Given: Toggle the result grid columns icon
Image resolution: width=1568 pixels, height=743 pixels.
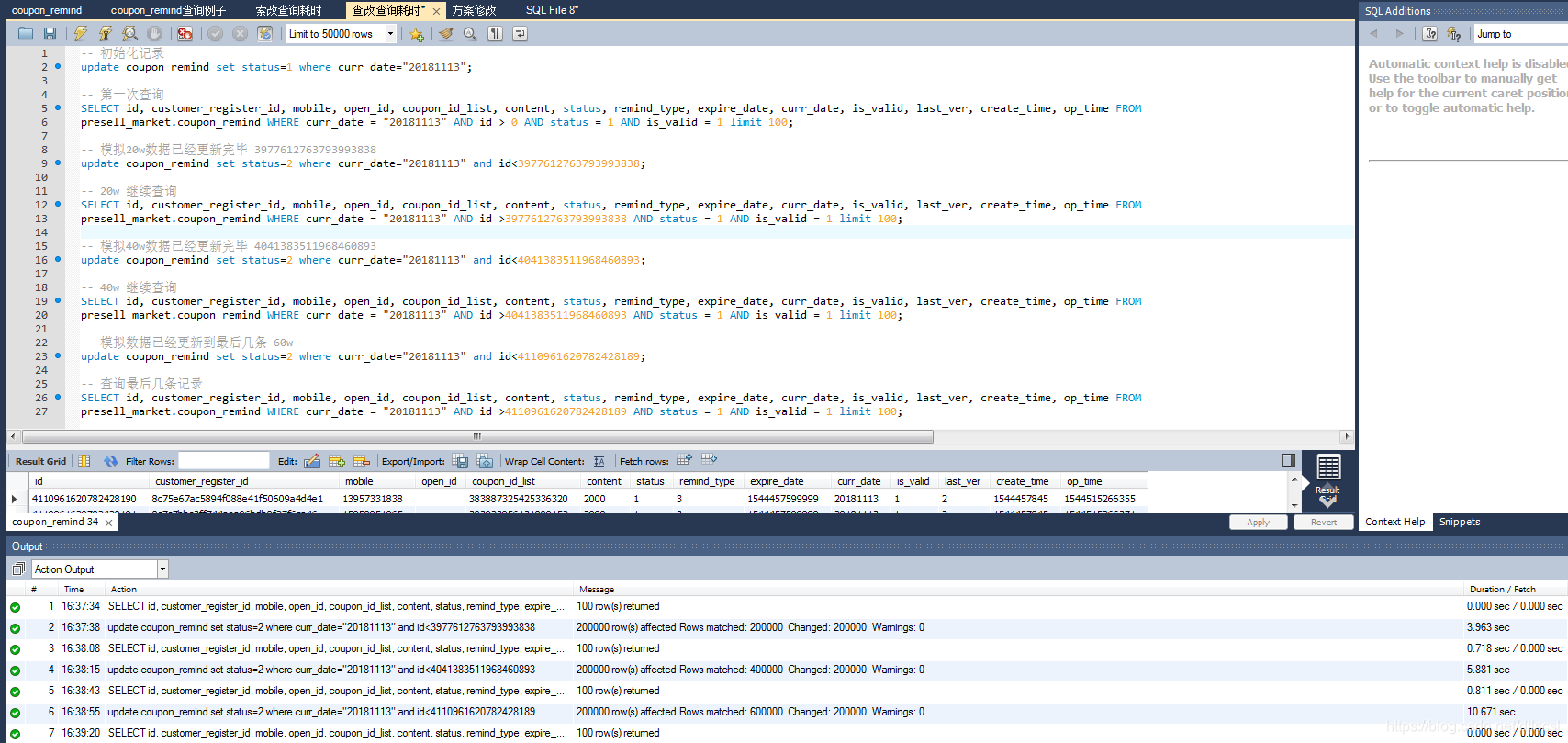Looking at the screenshot, I should point(84,461).
